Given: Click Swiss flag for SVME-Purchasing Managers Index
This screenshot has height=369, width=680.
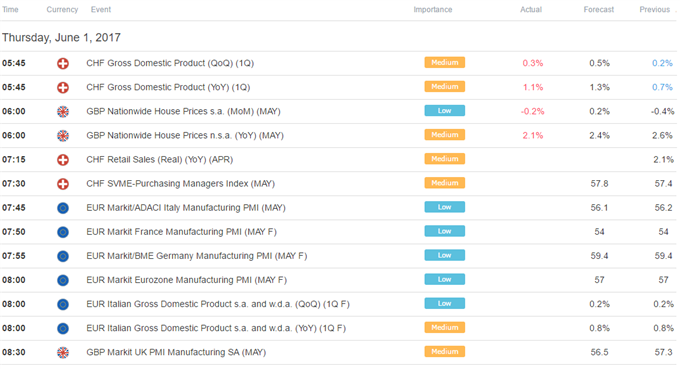Looking at the screenshot, I should tap(63, 184).
